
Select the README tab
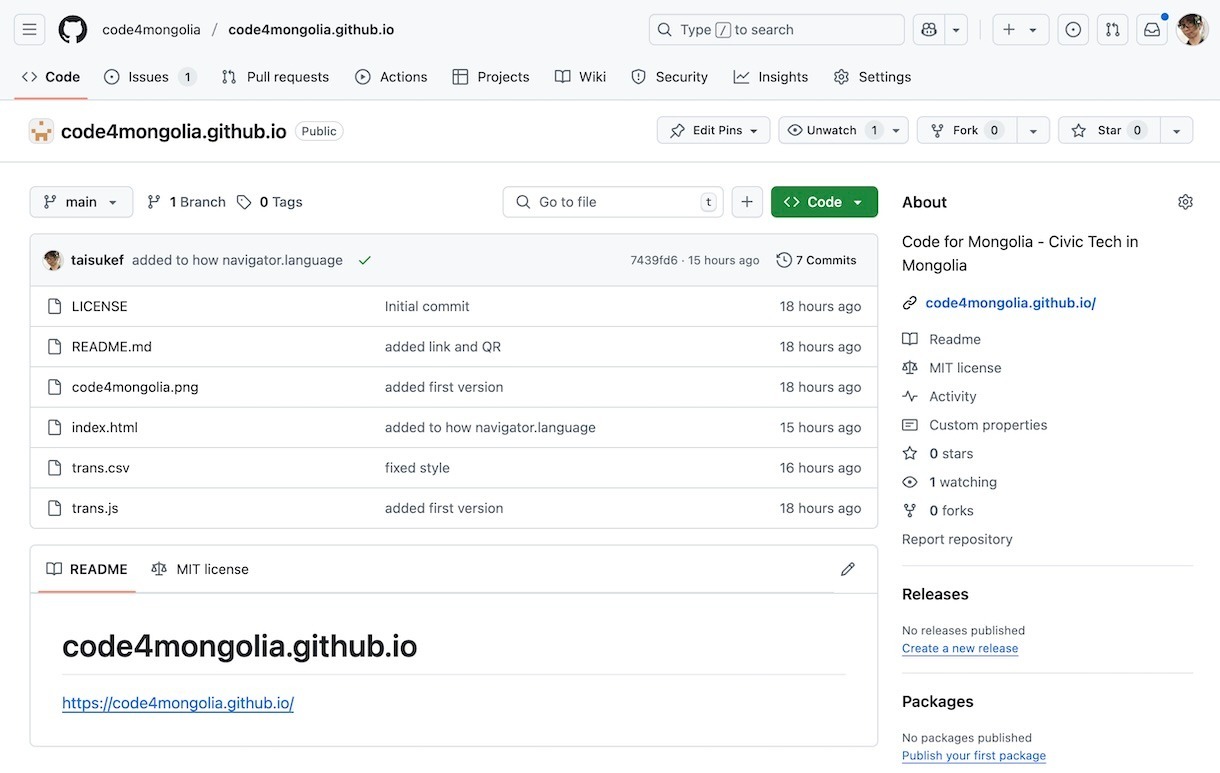pyautogui.click(x=87, y=569)
